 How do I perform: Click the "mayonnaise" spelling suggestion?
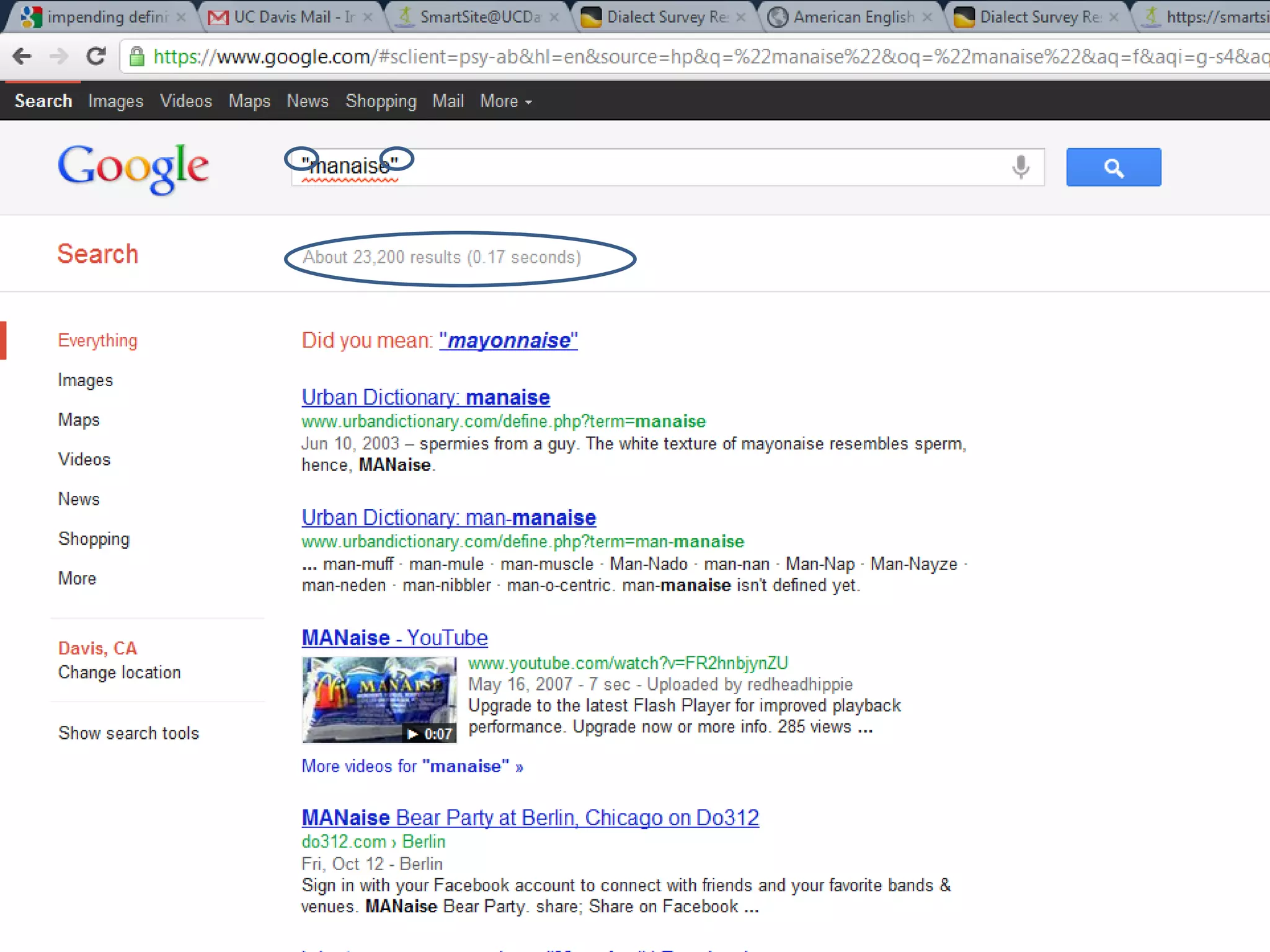[508, 340]
